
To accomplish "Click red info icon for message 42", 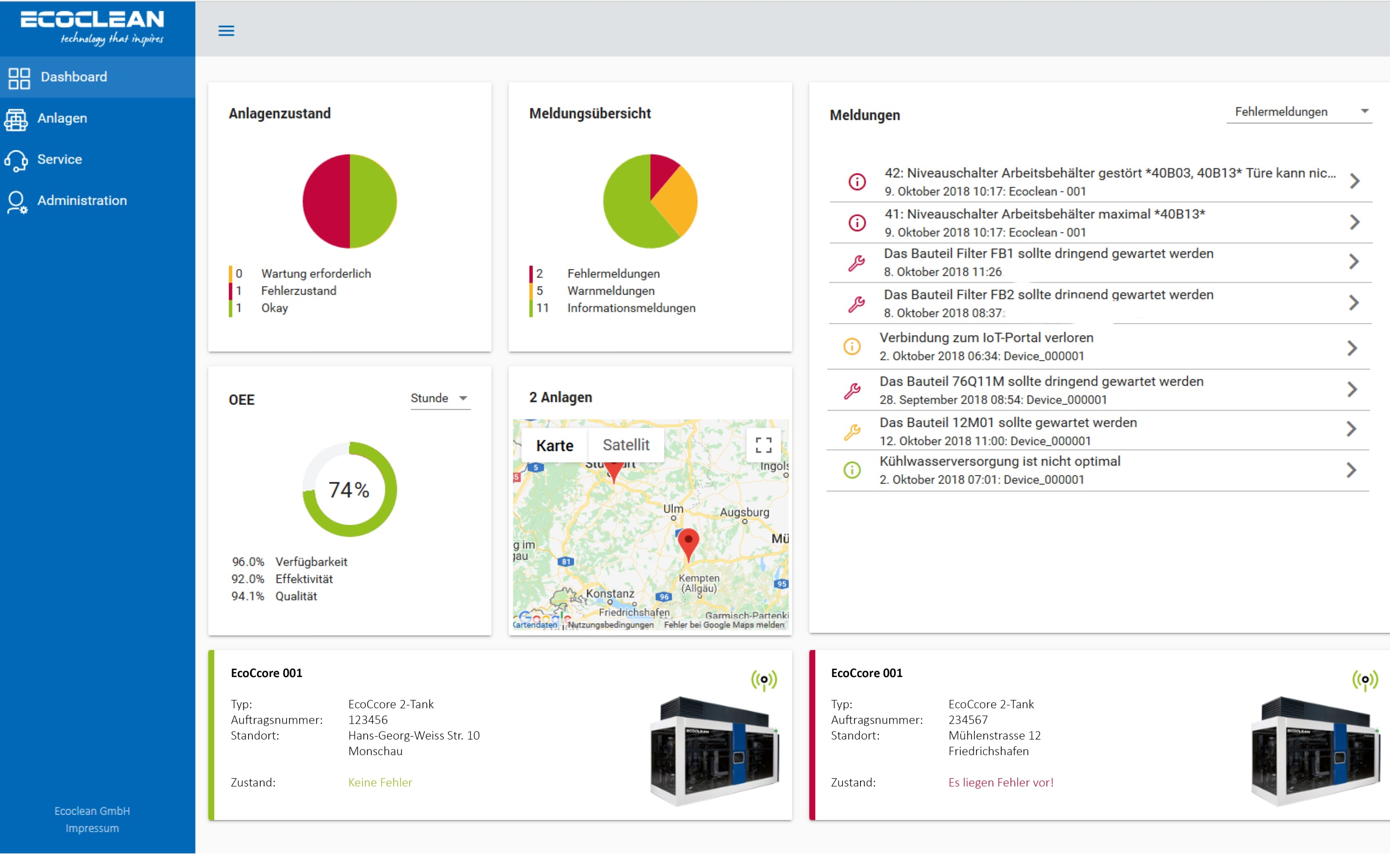I will (x=857, y=182).
